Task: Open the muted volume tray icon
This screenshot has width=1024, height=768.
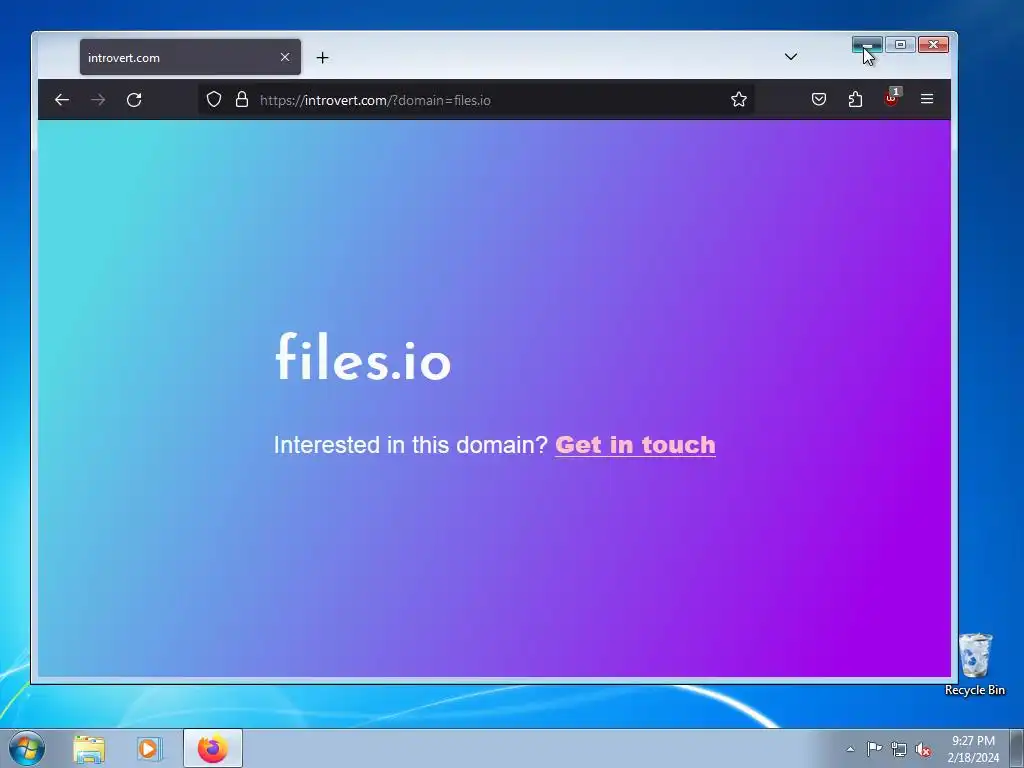Action: pos(923,749)
